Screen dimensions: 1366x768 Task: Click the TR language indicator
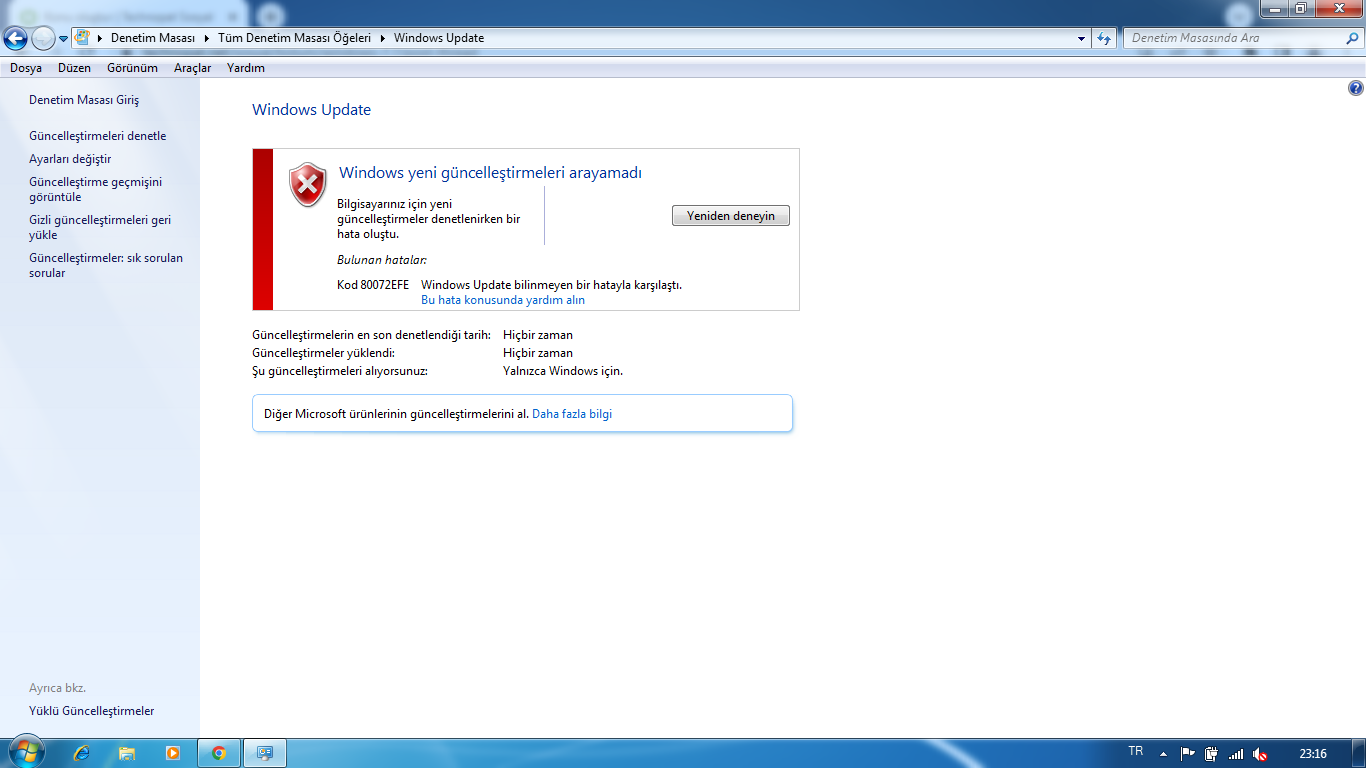1135,751
